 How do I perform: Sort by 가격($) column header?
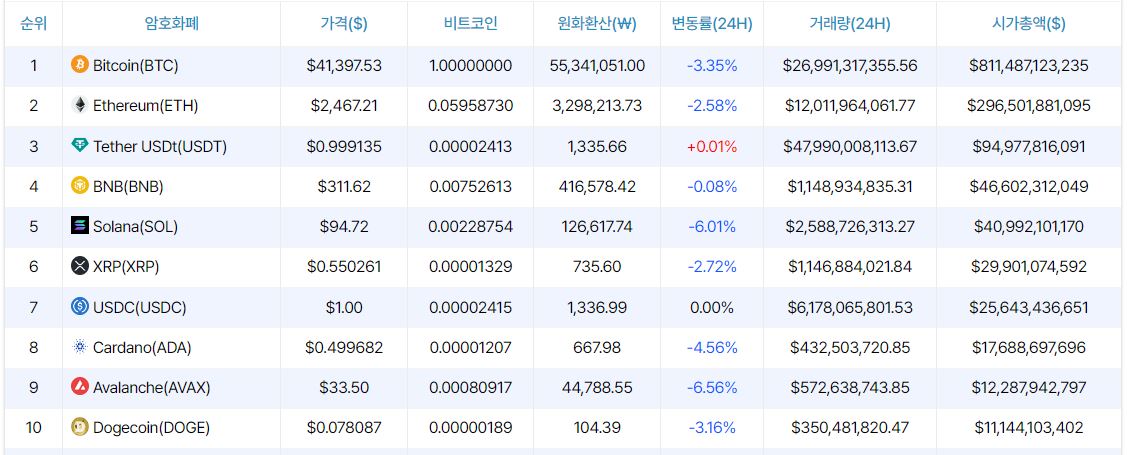[344, 23]
